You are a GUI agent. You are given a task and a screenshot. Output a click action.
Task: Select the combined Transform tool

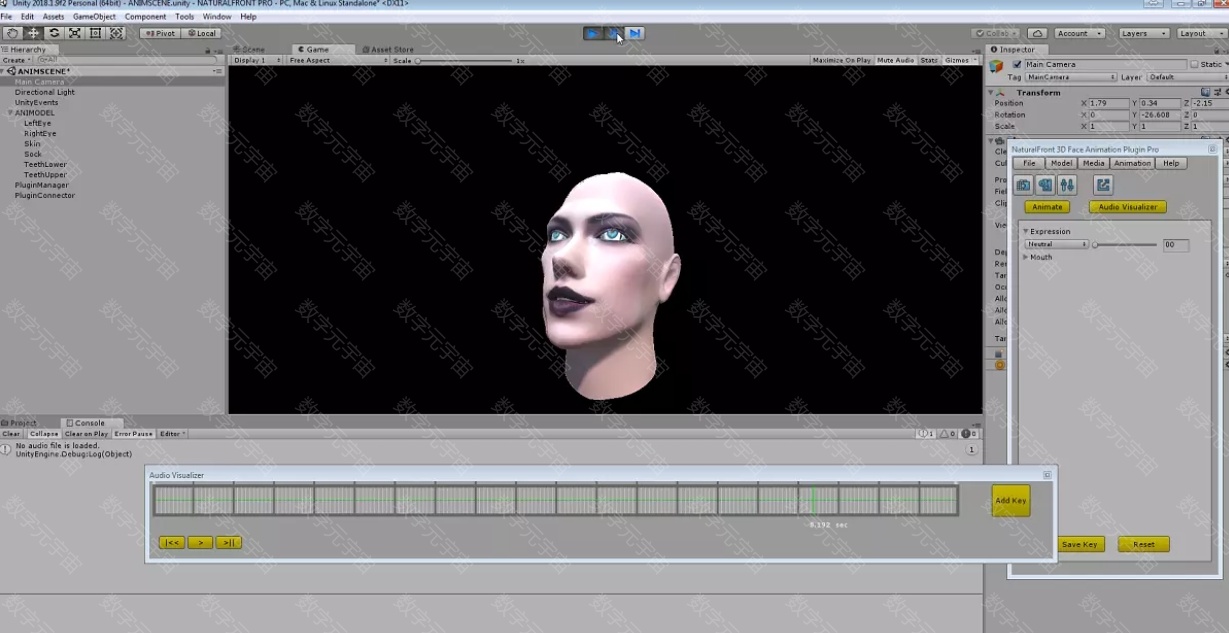pos(117,33)
